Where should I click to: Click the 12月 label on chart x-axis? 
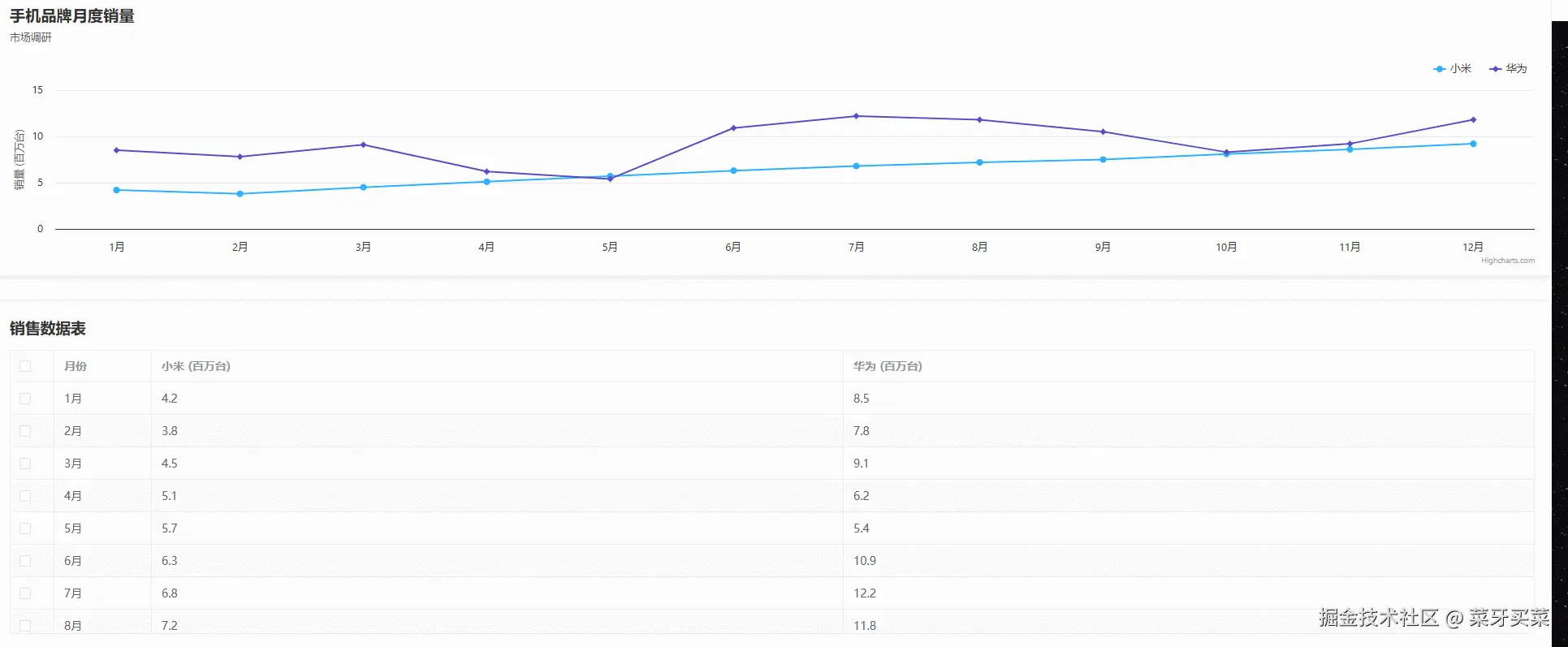(1473, 247)
